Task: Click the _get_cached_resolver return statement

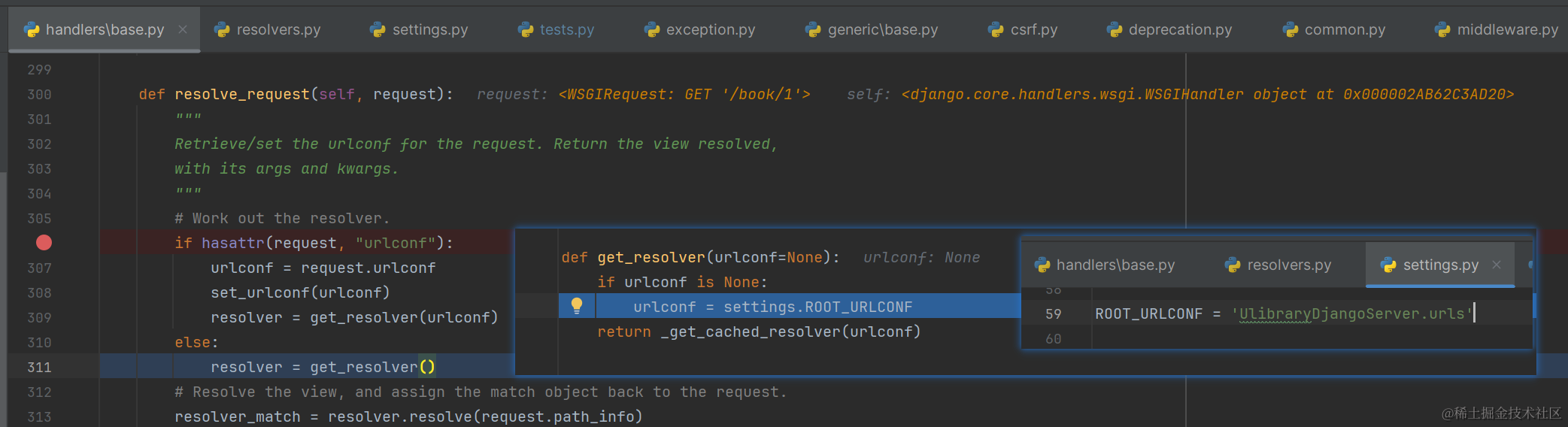Action: coord(790,332)
